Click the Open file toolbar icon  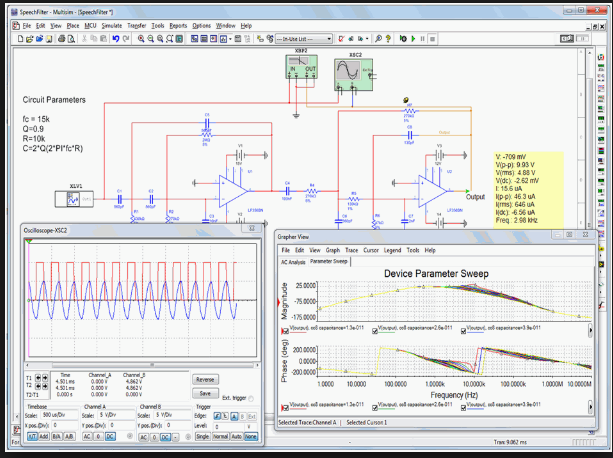(32, 38)
